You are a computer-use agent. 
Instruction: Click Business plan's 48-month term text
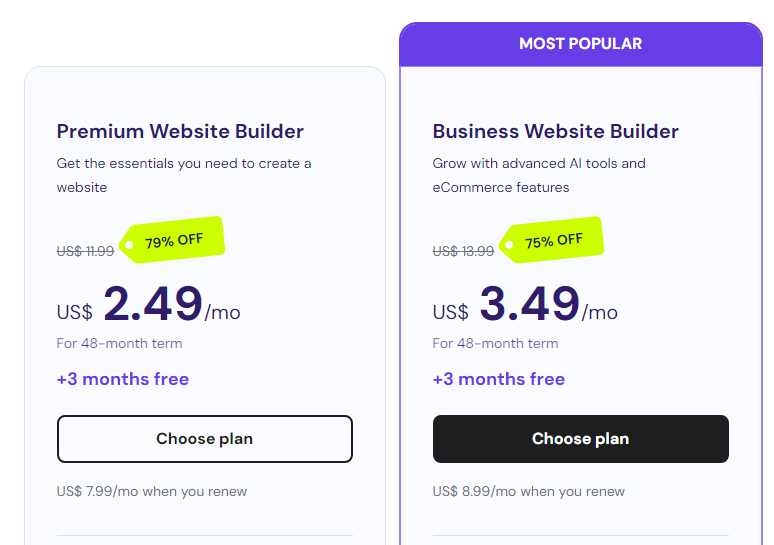click(495, 344)
